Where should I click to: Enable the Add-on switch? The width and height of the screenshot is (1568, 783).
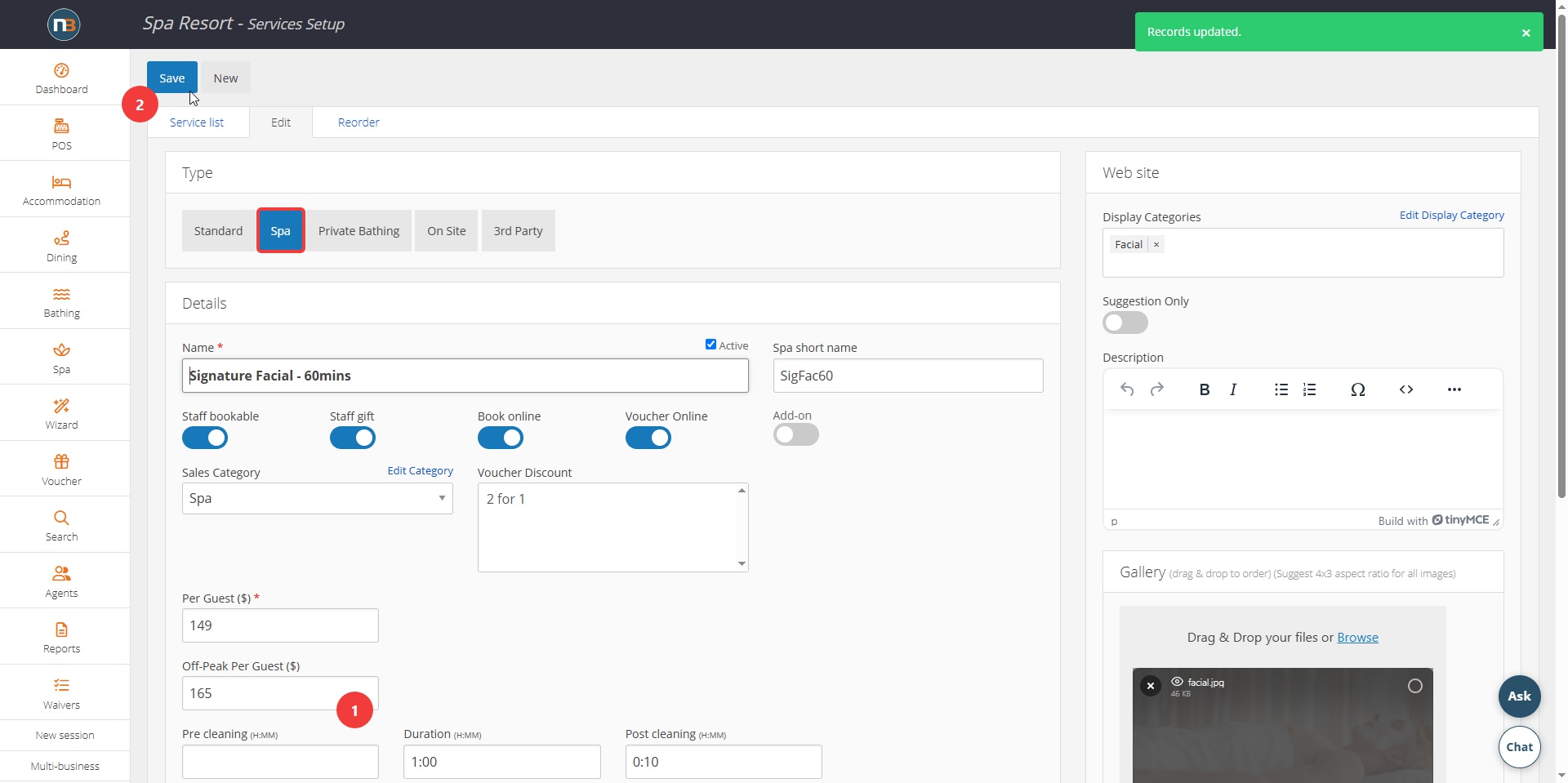pos(796,435)
